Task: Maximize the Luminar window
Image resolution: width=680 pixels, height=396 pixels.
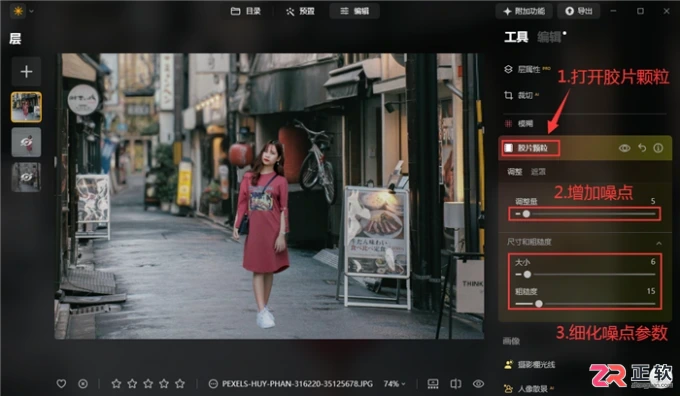Action: click(640, 11)
